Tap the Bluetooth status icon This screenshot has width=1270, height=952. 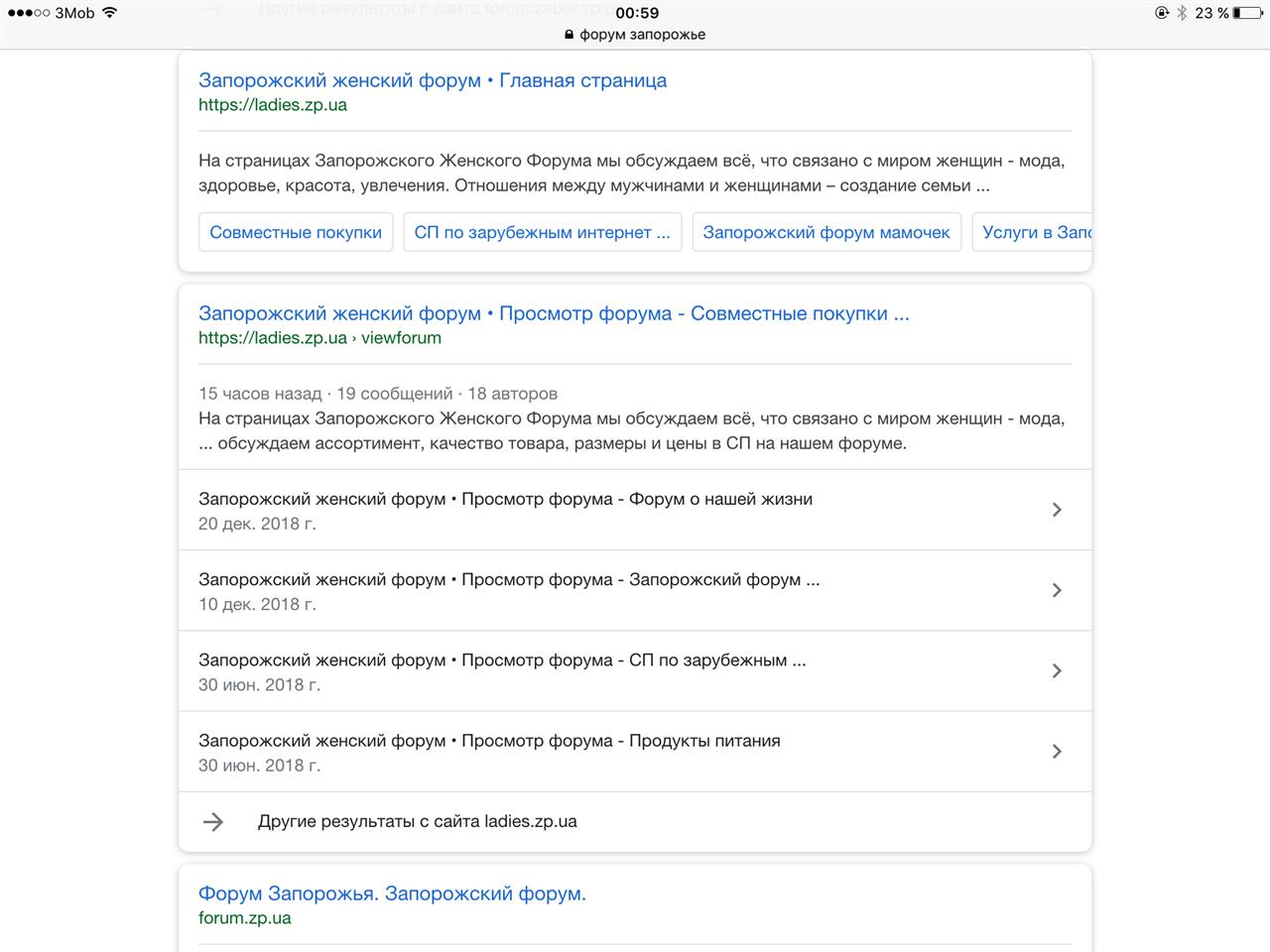pos(1182,13)
